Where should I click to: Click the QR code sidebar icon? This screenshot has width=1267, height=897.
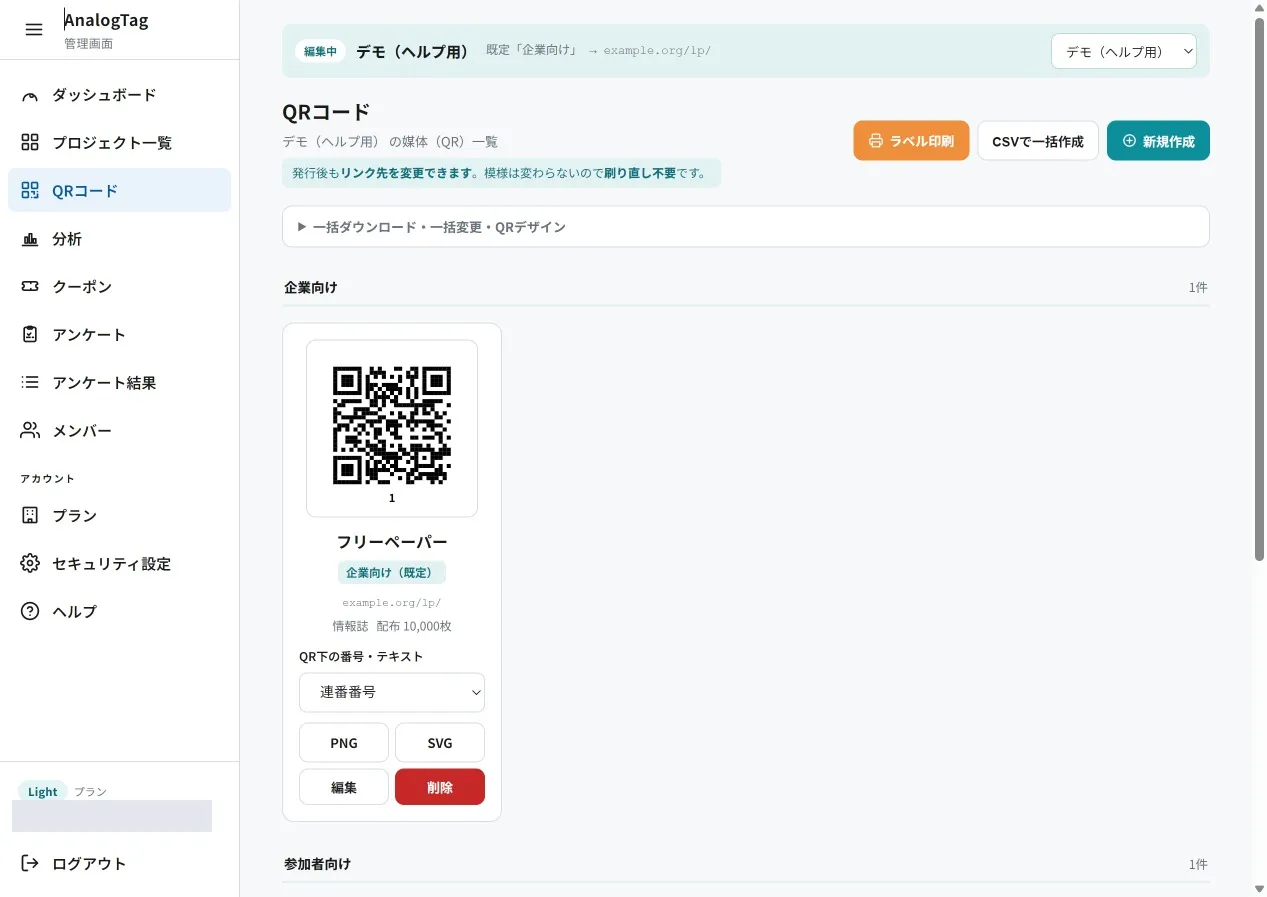pyautogui.click(x=30, y=190)
